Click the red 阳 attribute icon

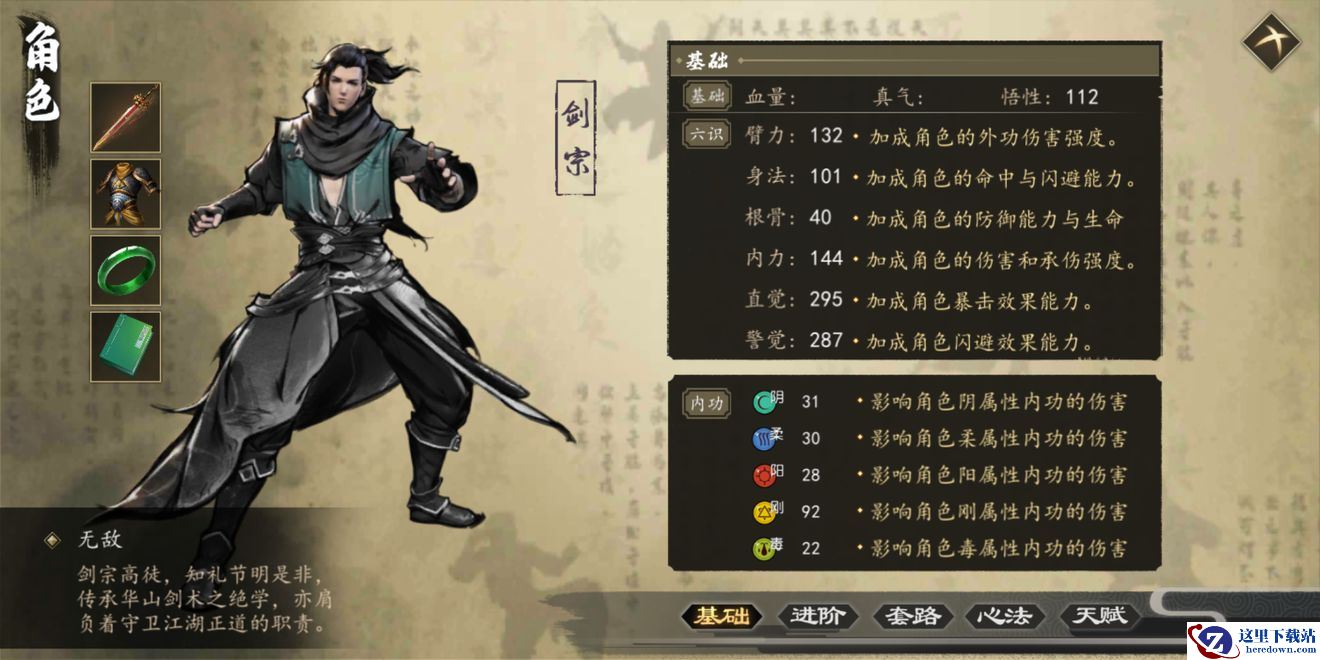click(x=765, y=476)
